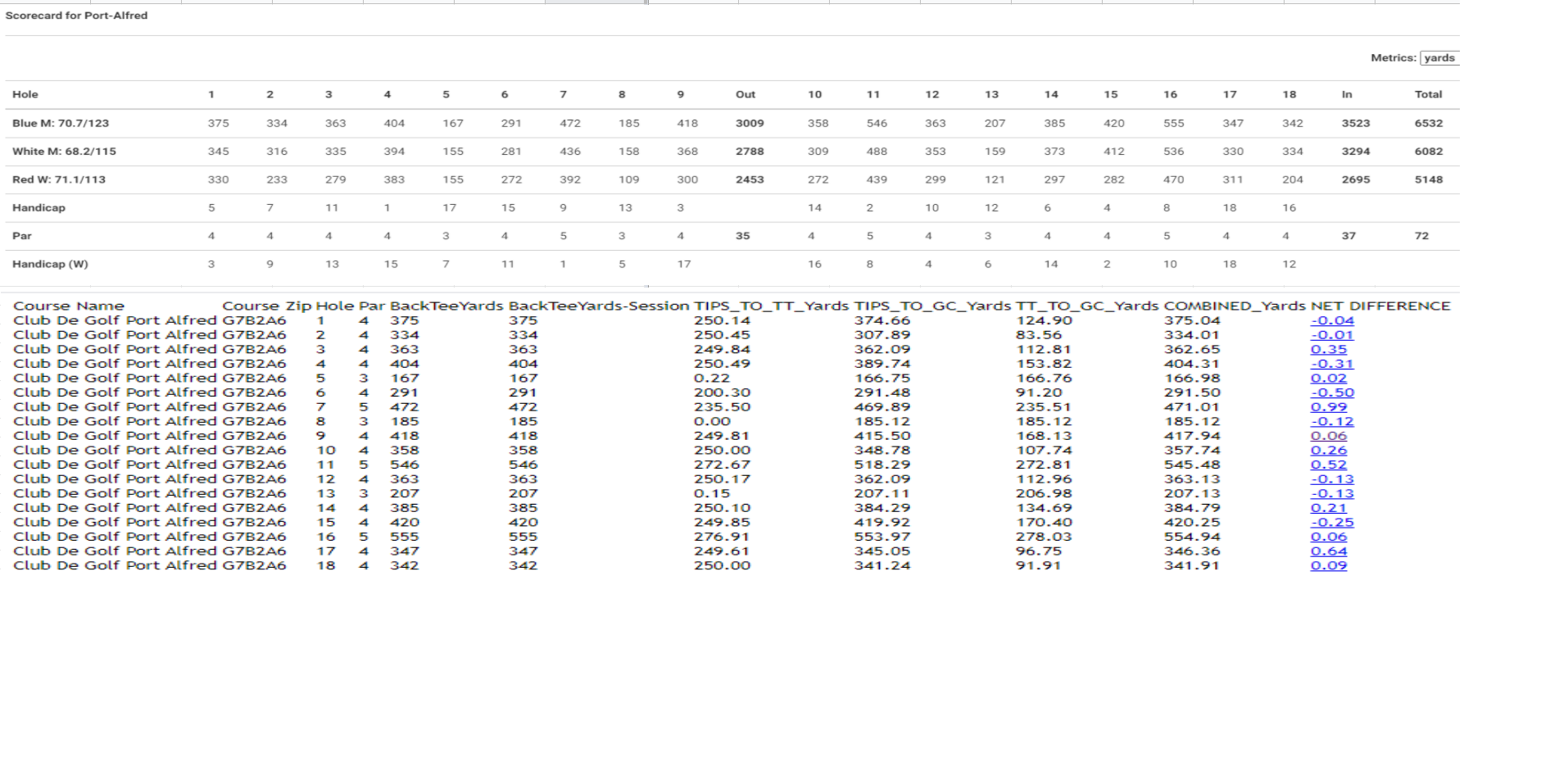Open the 0.21 net difference link
The width and height of the screenshot is (1568, 766).
pyautogui.click(x=1329, y=508)
